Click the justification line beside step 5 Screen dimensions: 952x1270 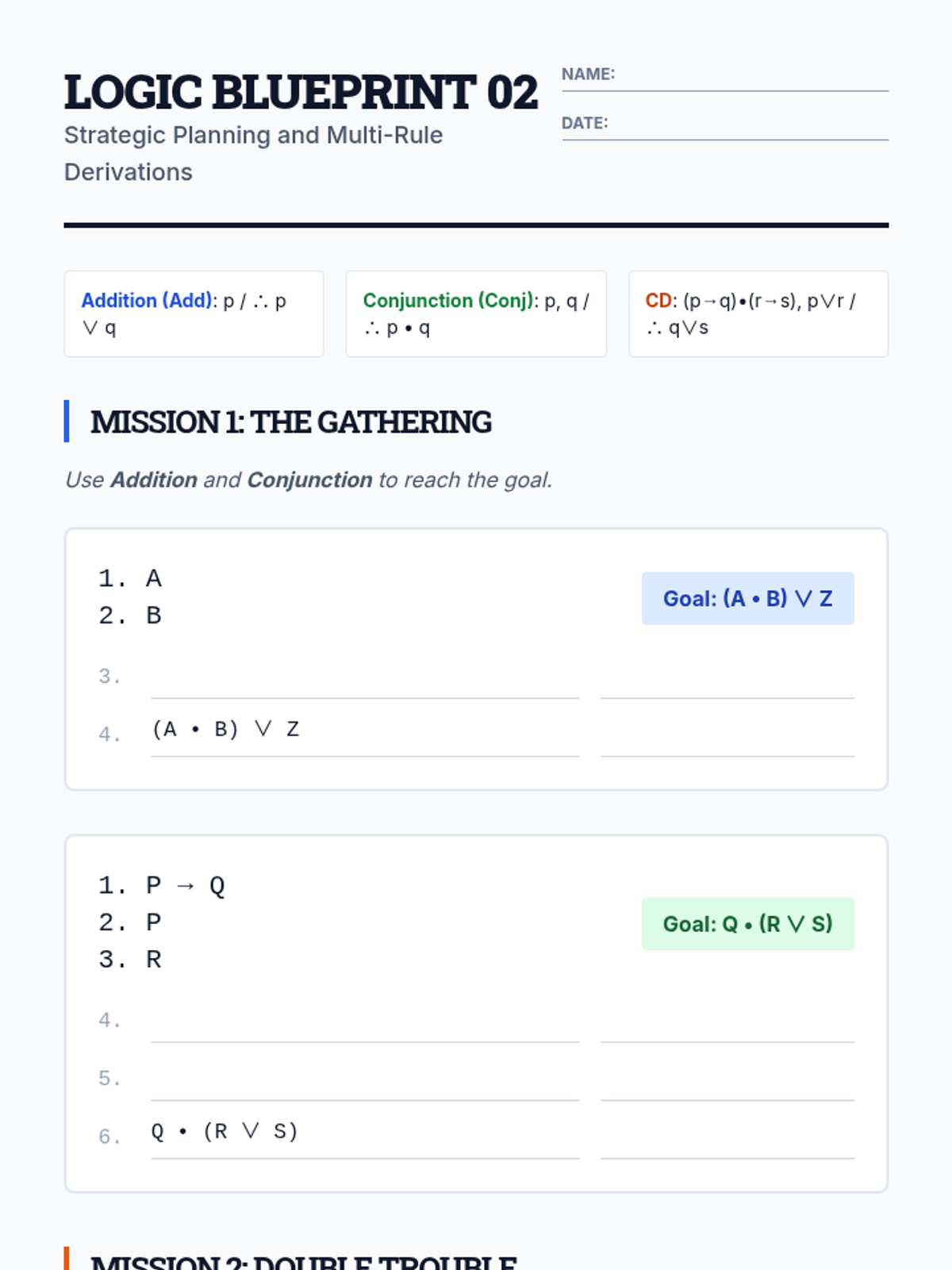(727, 1083)
